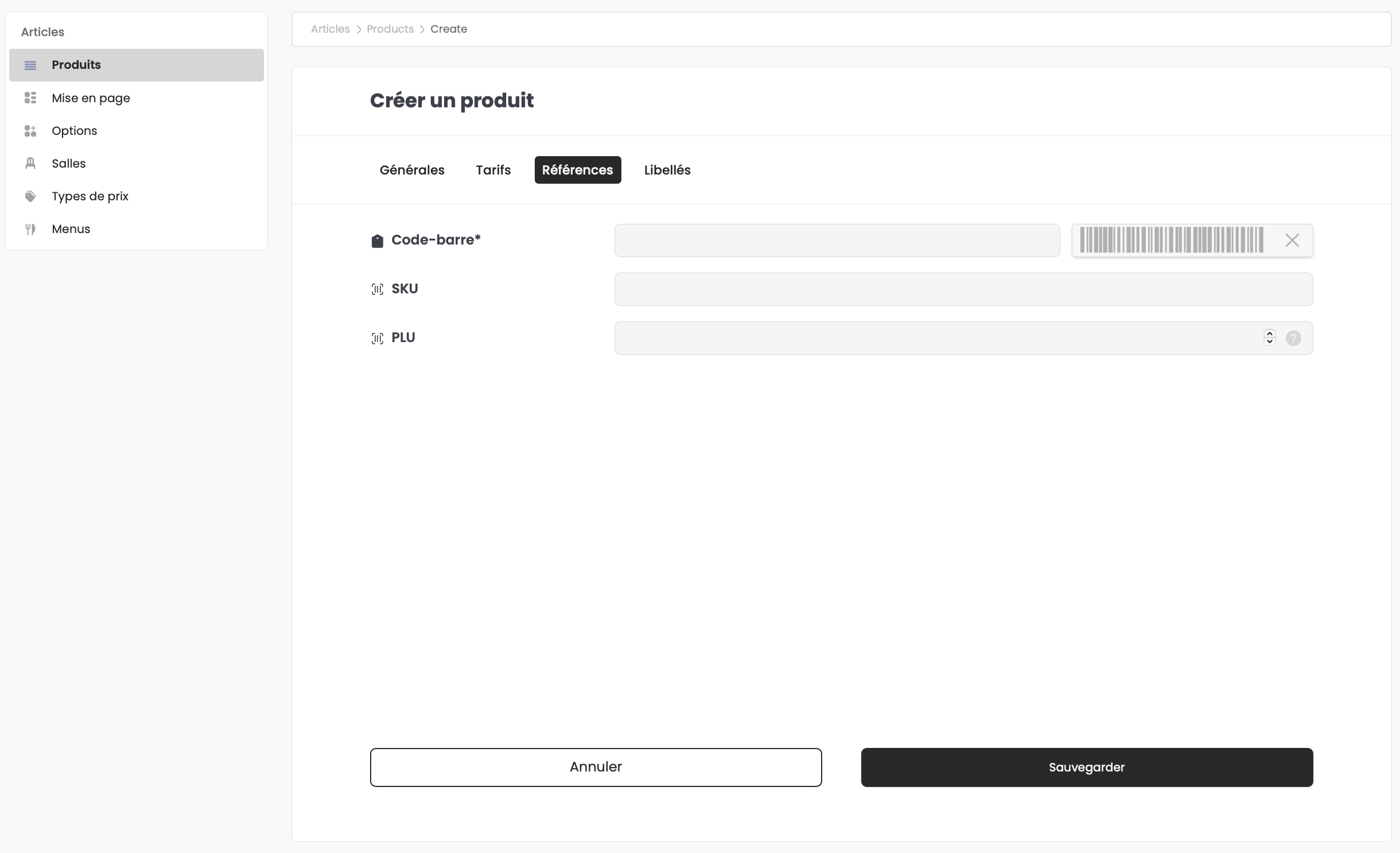Click the Types de prix tag icon
The width and height of the screenshot is (1400, 853).
(x=30, y=196)
